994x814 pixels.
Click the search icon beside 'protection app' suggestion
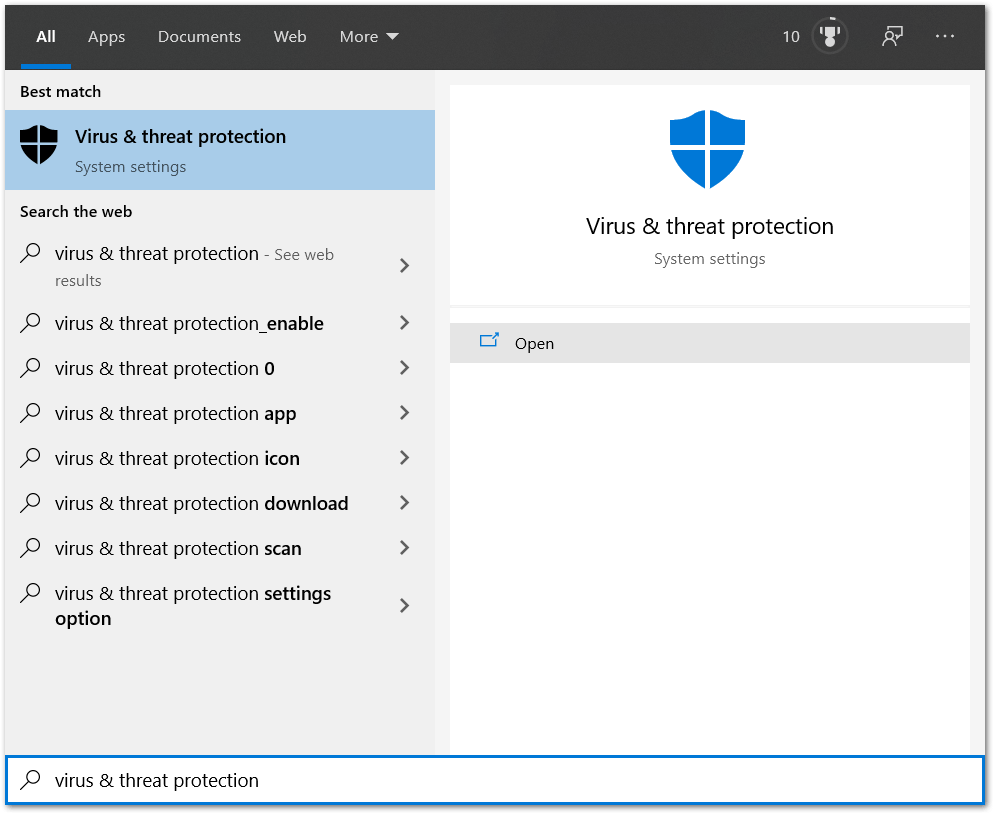click(30, 413)
